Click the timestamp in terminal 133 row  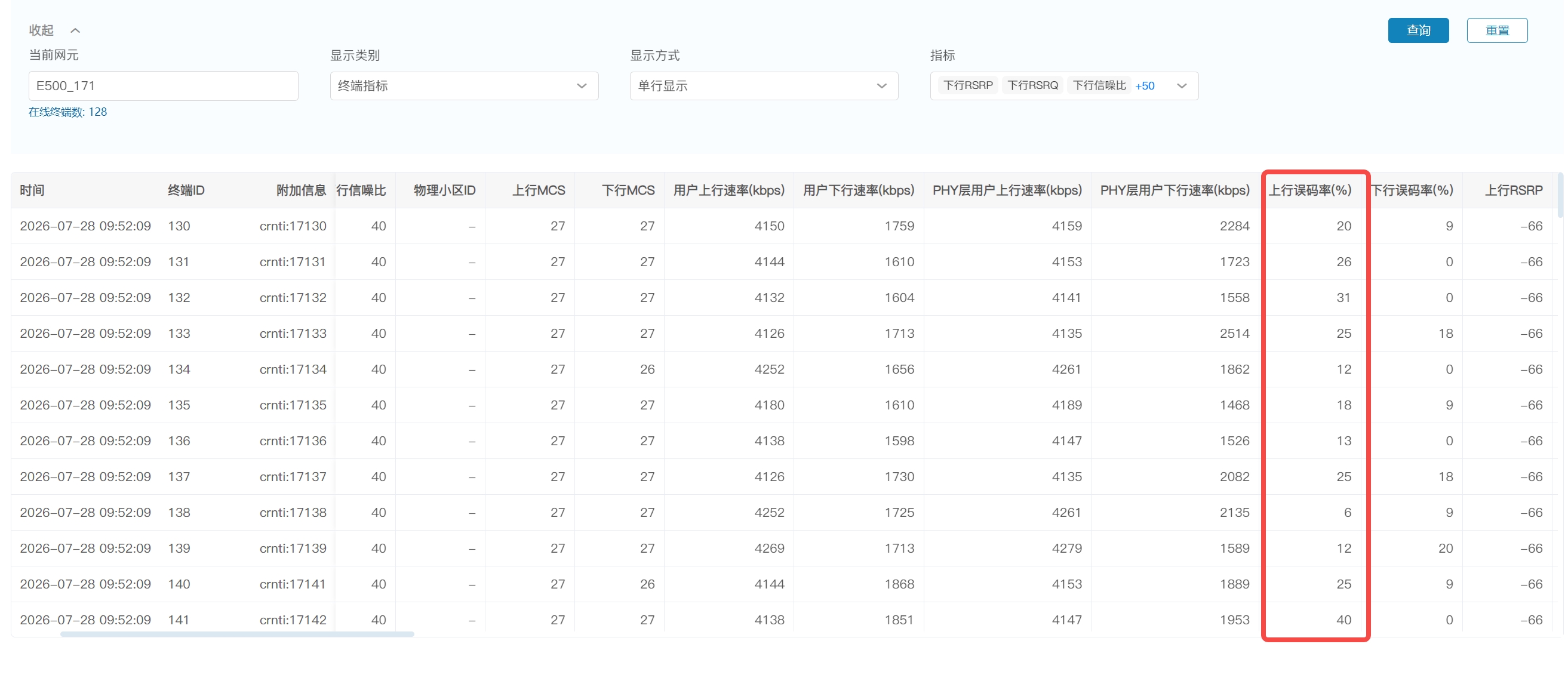coord(85,334)
